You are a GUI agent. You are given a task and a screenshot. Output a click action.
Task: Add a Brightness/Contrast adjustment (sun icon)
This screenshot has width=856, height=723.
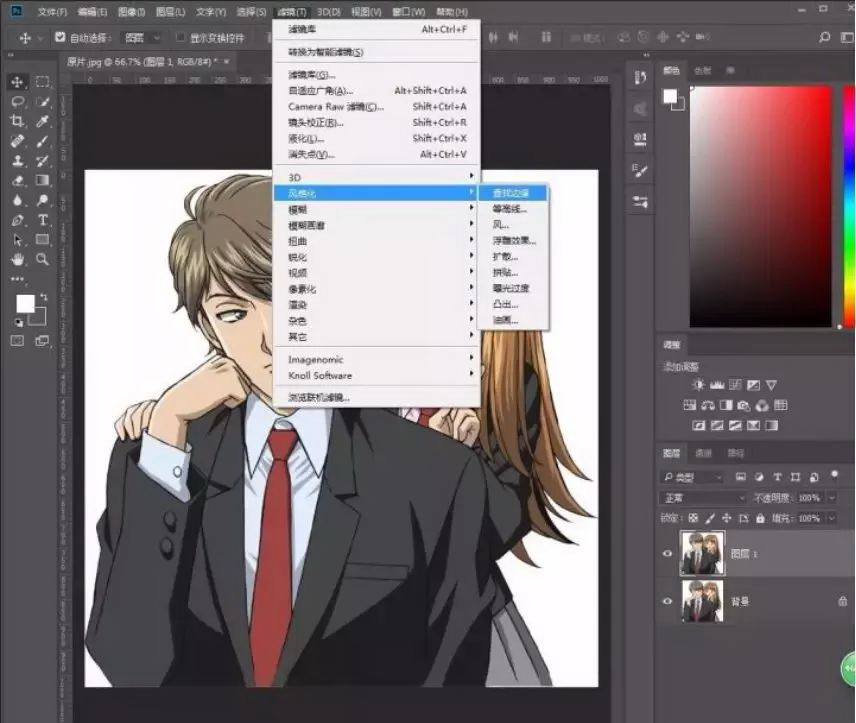pyautogui.click(x=698, y=385)
